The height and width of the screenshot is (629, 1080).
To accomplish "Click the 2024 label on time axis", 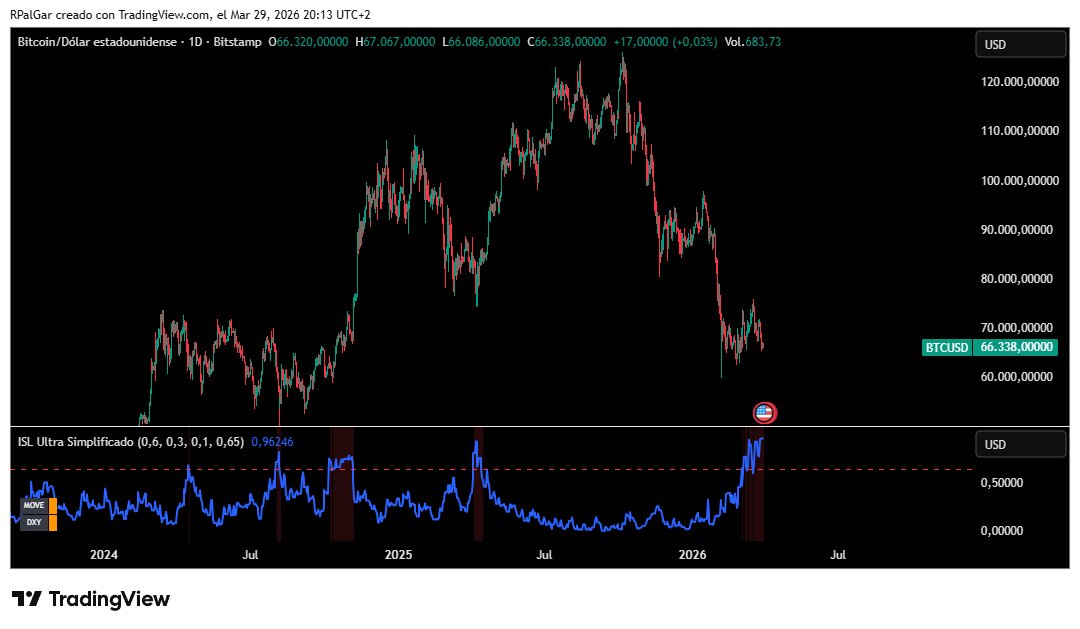I will click(104, 555).
